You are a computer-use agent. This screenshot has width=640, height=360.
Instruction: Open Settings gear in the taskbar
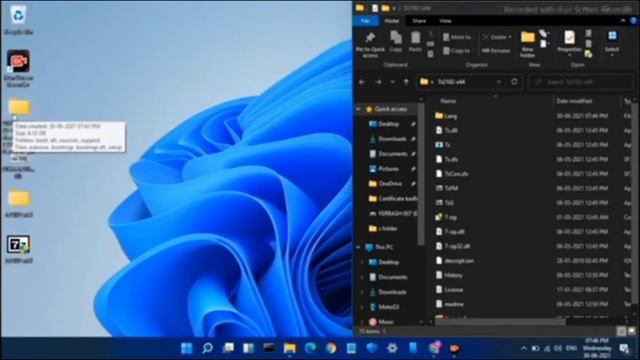(392, 348)
